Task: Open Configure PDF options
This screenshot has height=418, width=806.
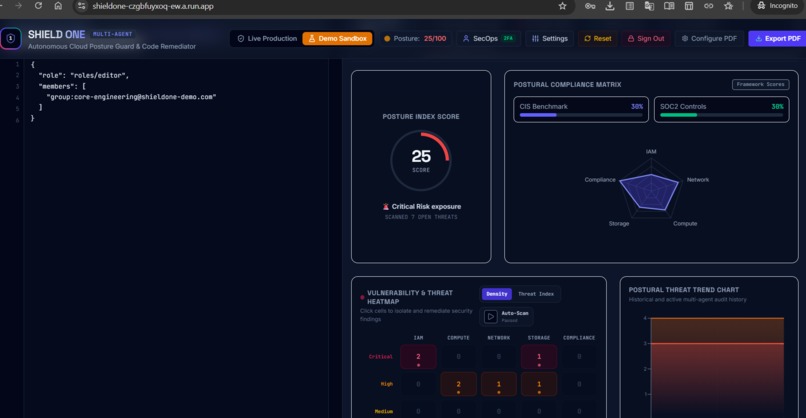Action: click(709, 39)
